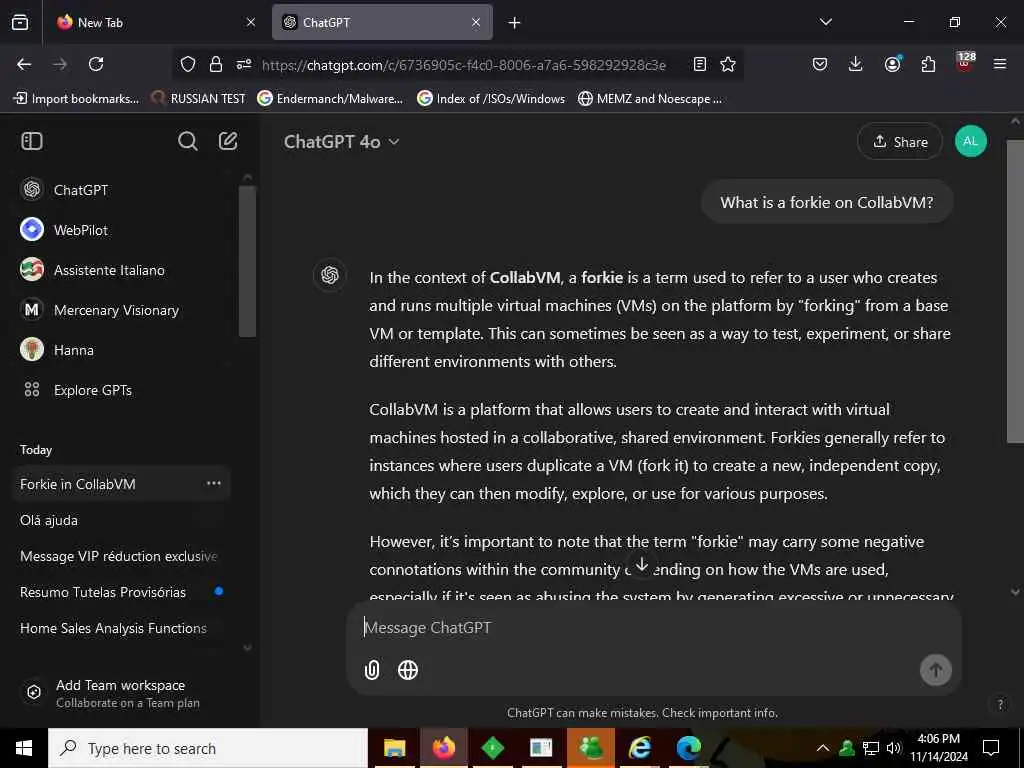
Task: Open Import bookmarks bookmark
Action: pyautogui.click(x=76, y=99)
